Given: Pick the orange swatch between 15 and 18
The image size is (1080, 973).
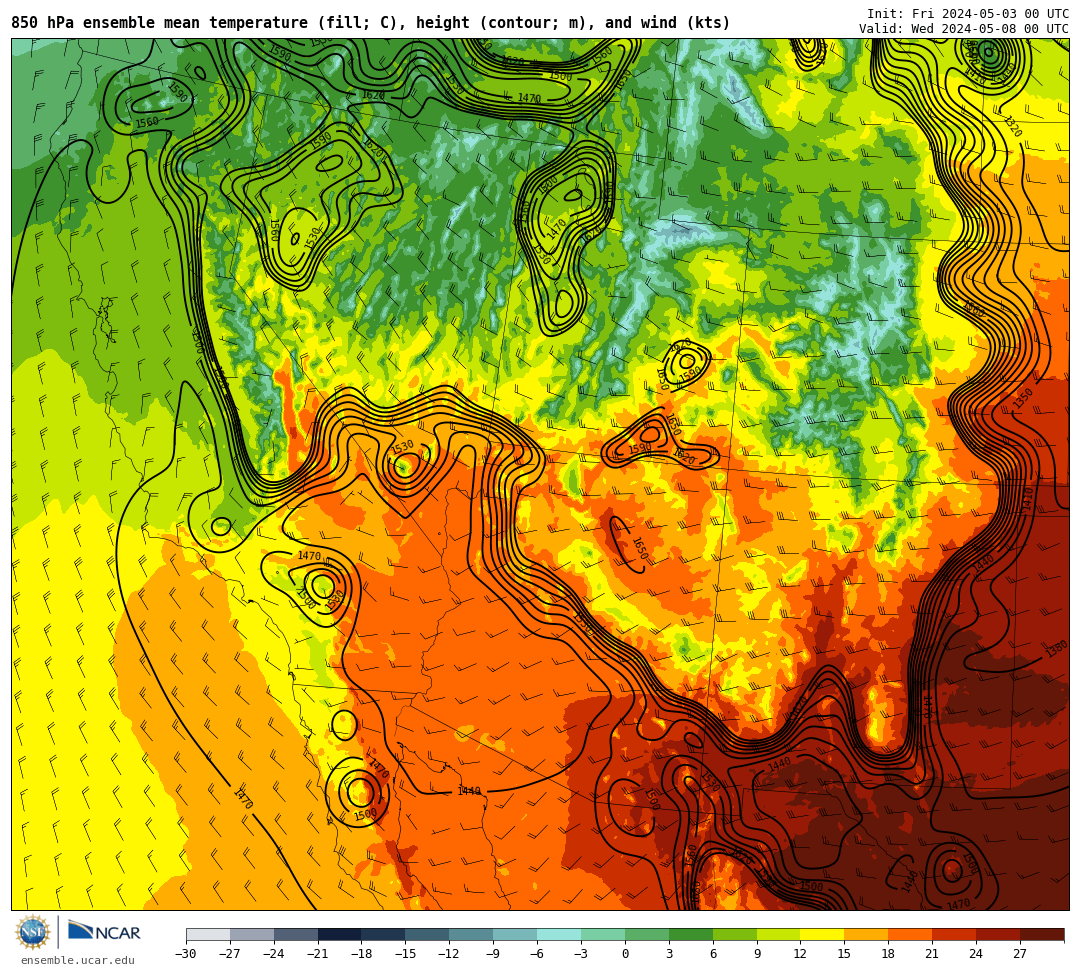Looking at the screenshot, I should pos(866,935).
